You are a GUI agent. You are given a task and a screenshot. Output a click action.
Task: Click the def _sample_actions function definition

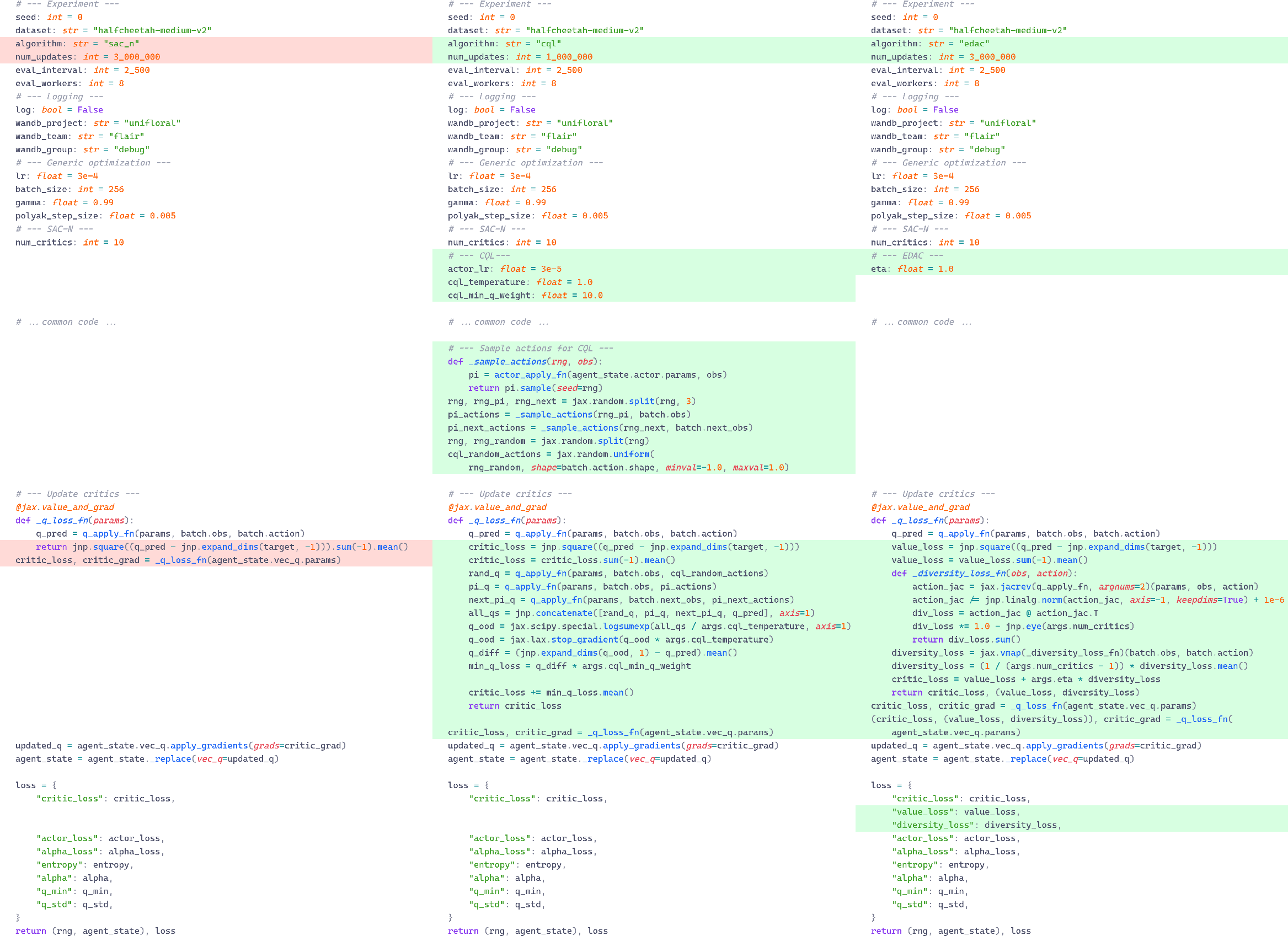(525, 361)
